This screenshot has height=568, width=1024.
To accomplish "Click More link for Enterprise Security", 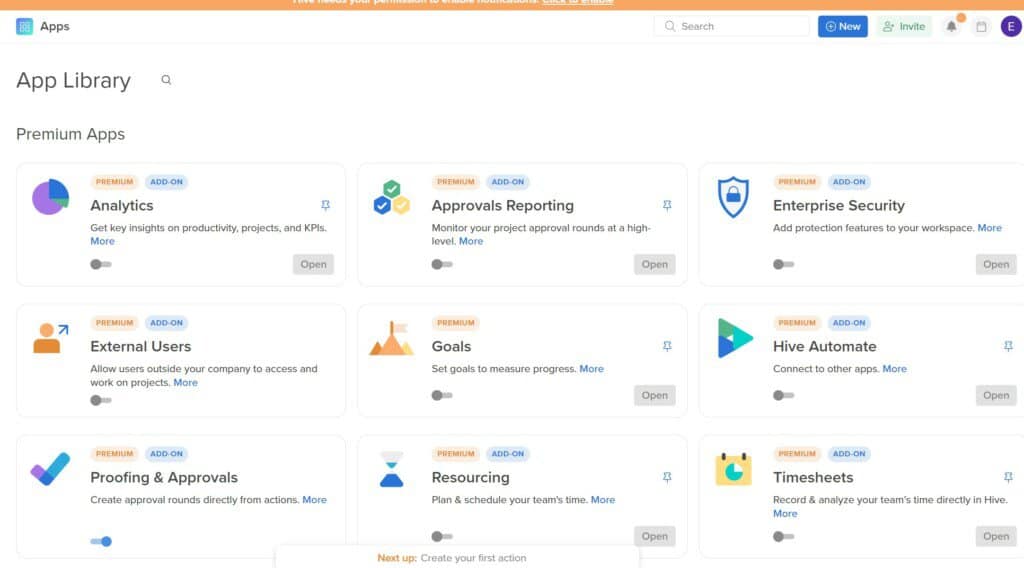I will coord(989,227).
